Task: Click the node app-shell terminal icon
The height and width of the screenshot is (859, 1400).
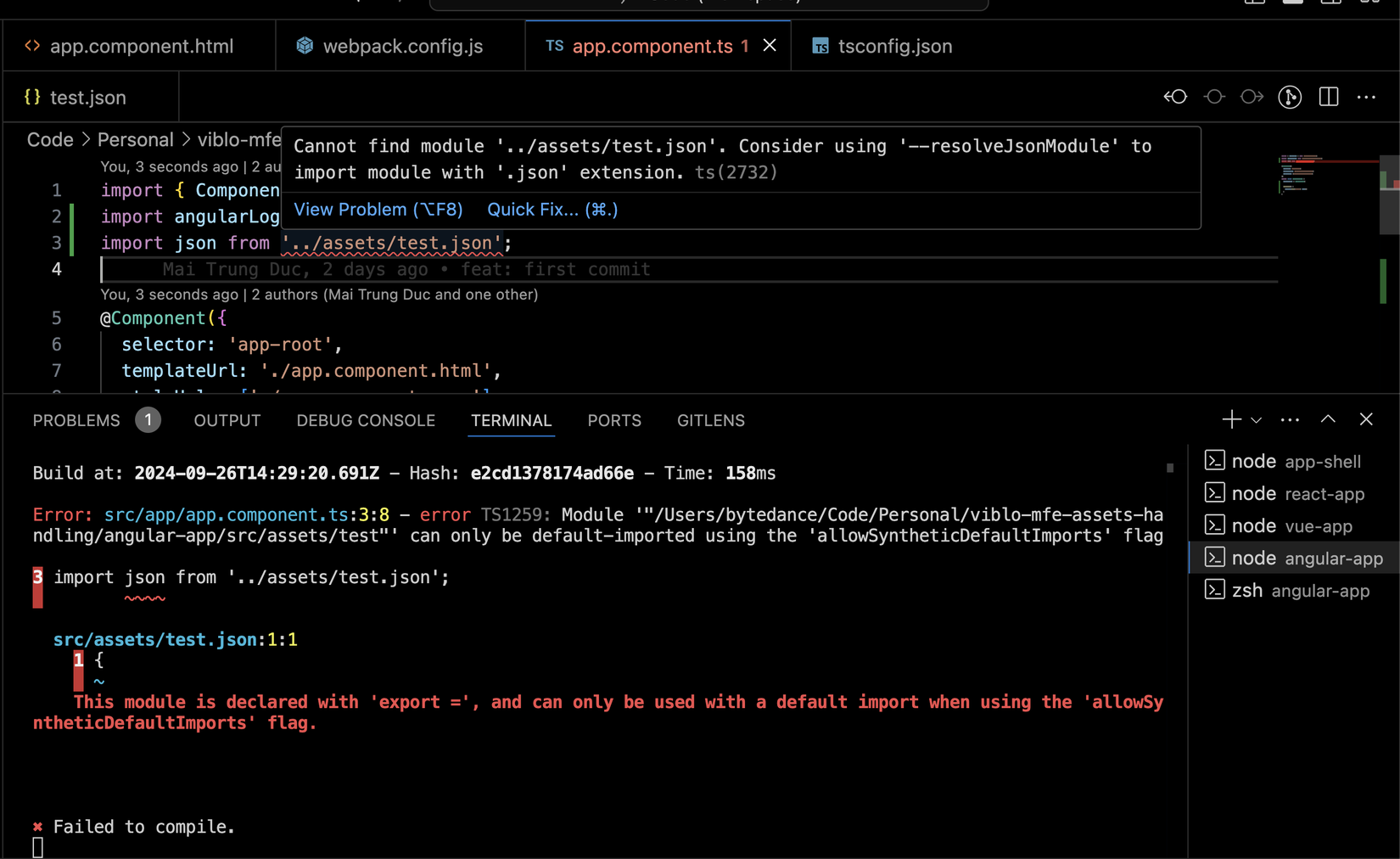Action: pos(1216,460)
